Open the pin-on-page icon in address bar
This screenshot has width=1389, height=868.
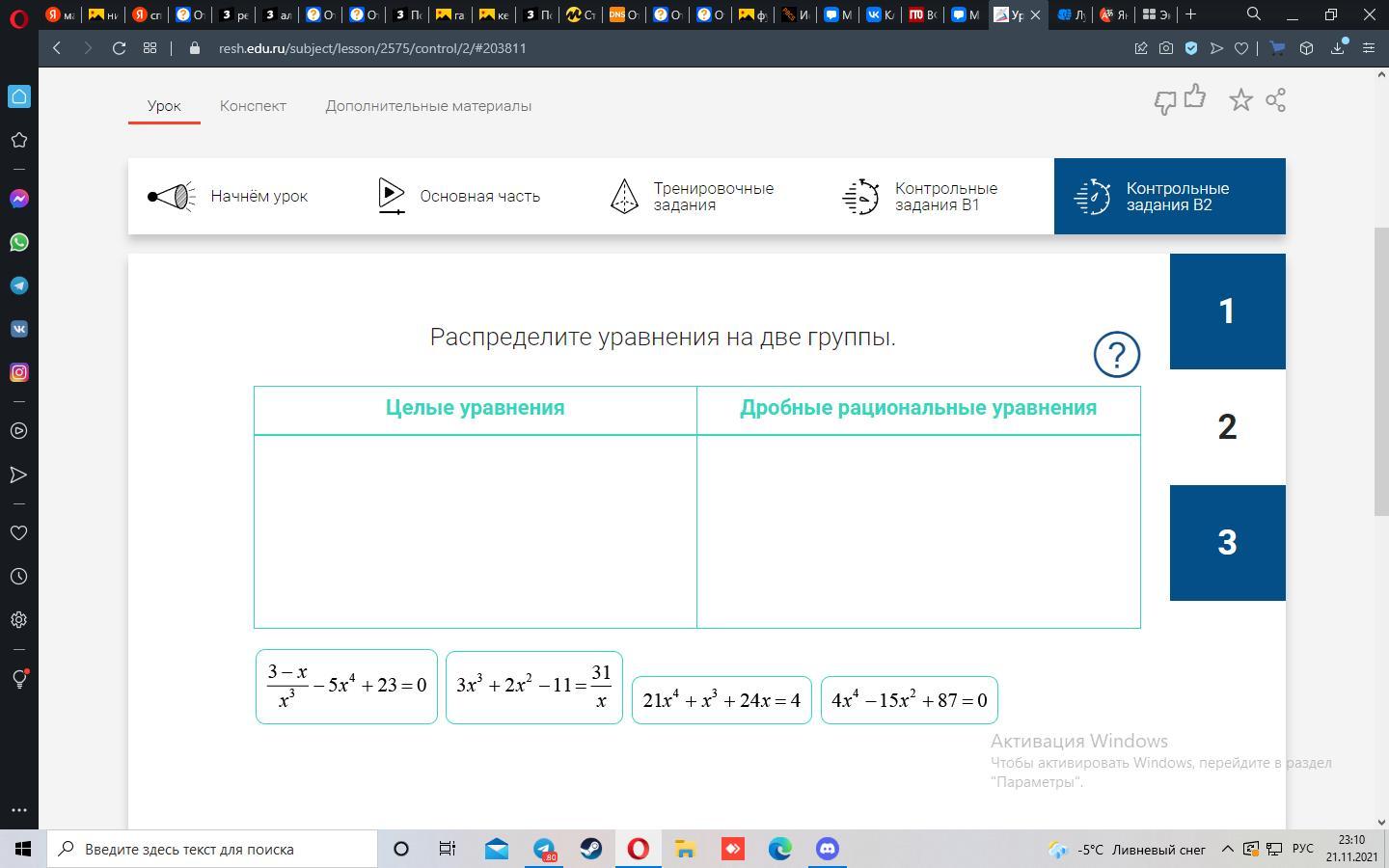pyautogui.click(x=1141, y=48)
